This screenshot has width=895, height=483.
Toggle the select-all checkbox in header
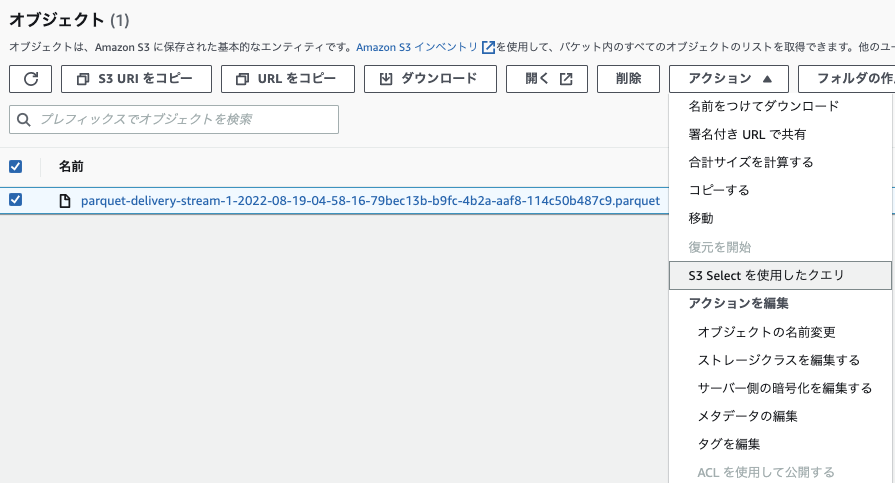pos(15,166)
